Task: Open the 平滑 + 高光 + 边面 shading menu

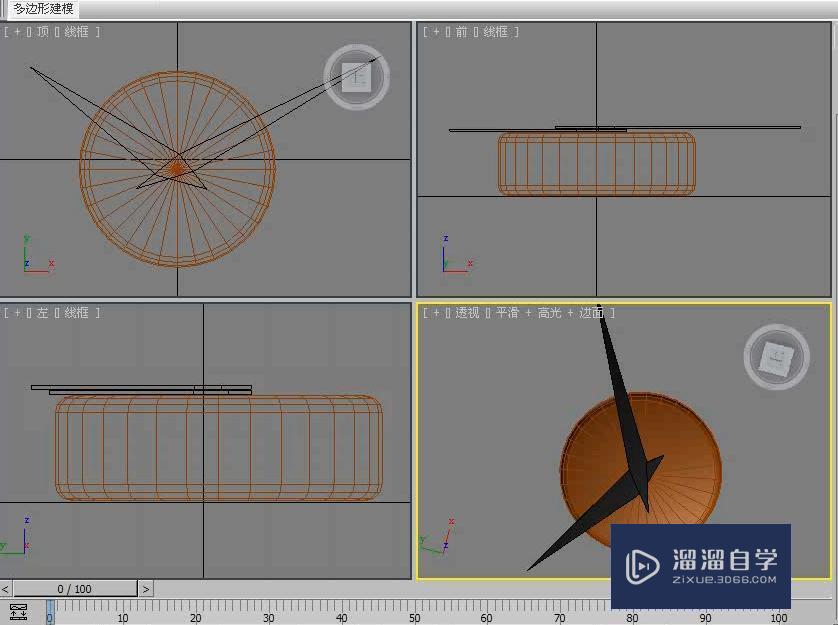Action: tap(550, 313)
